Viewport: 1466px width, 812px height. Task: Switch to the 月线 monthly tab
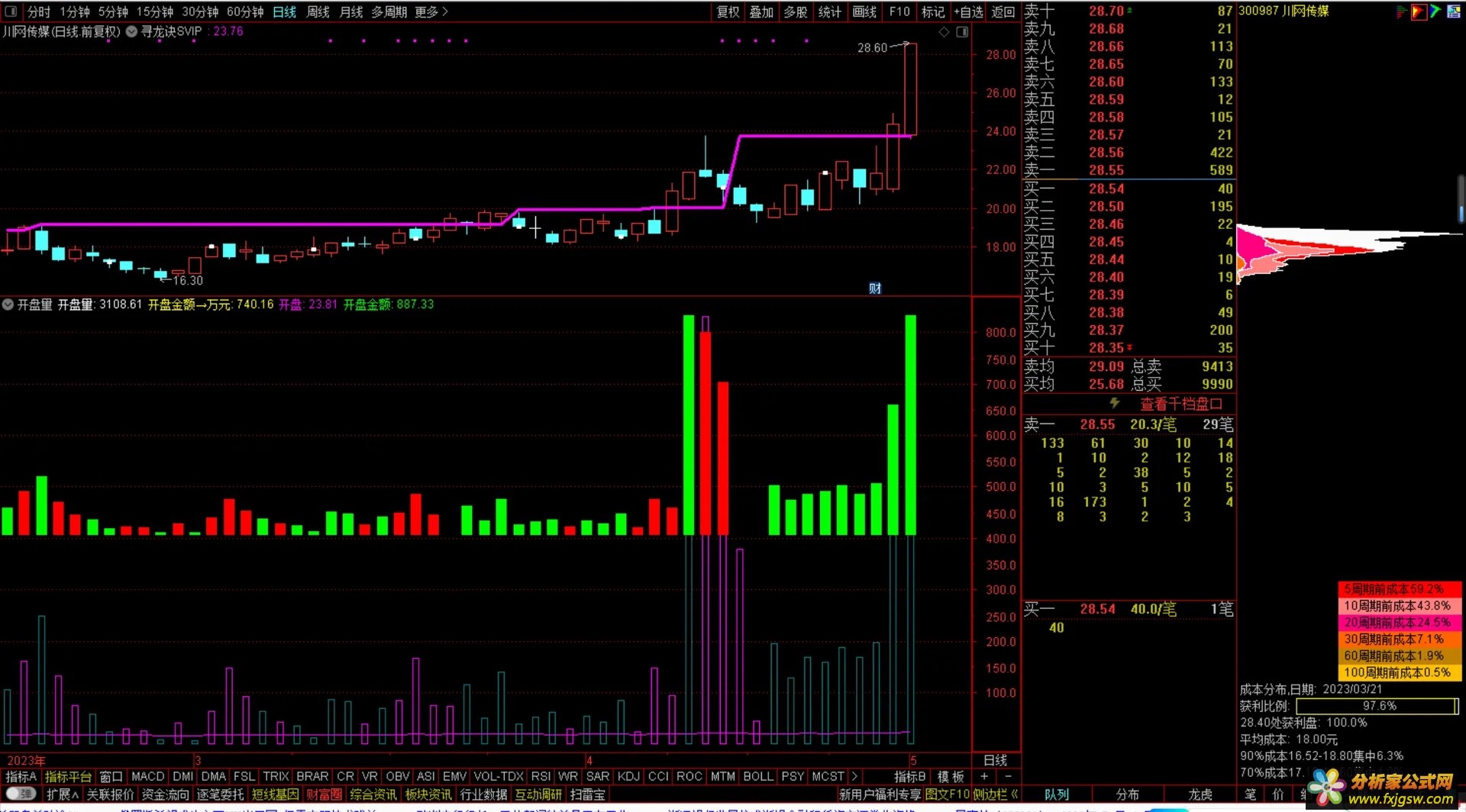pyautogui.click(x=351, y=11)
